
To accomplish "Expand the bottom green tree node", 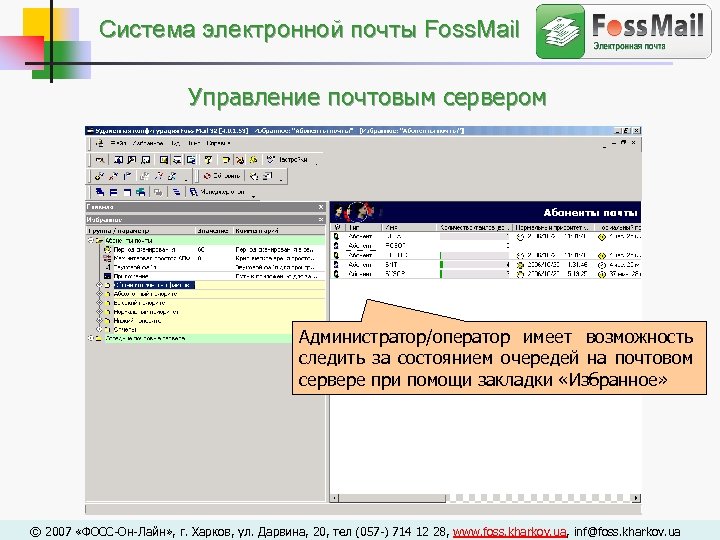I will click(x=90, y=338).
